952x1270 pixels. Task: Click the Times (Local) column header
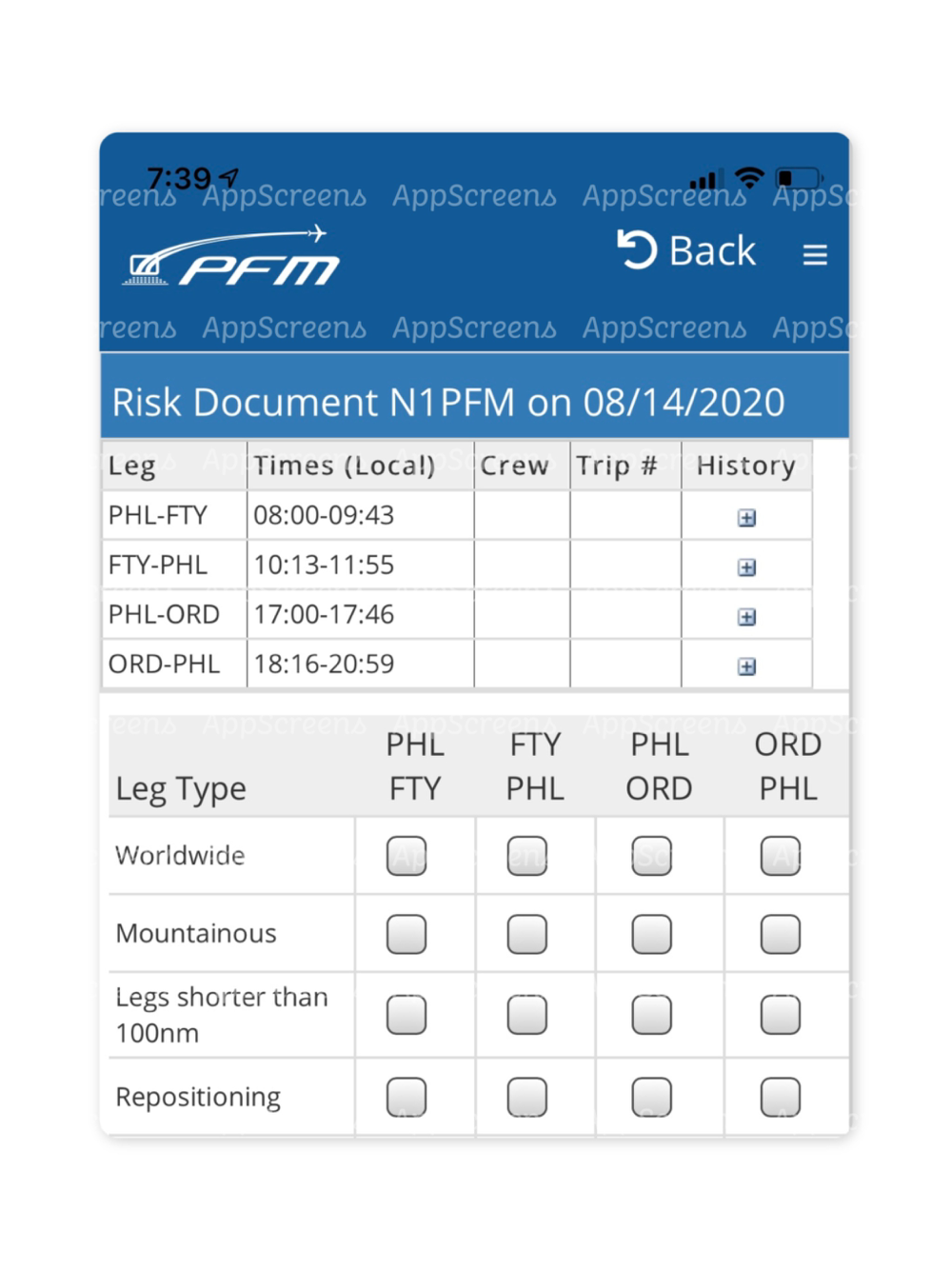click(361, 466)
